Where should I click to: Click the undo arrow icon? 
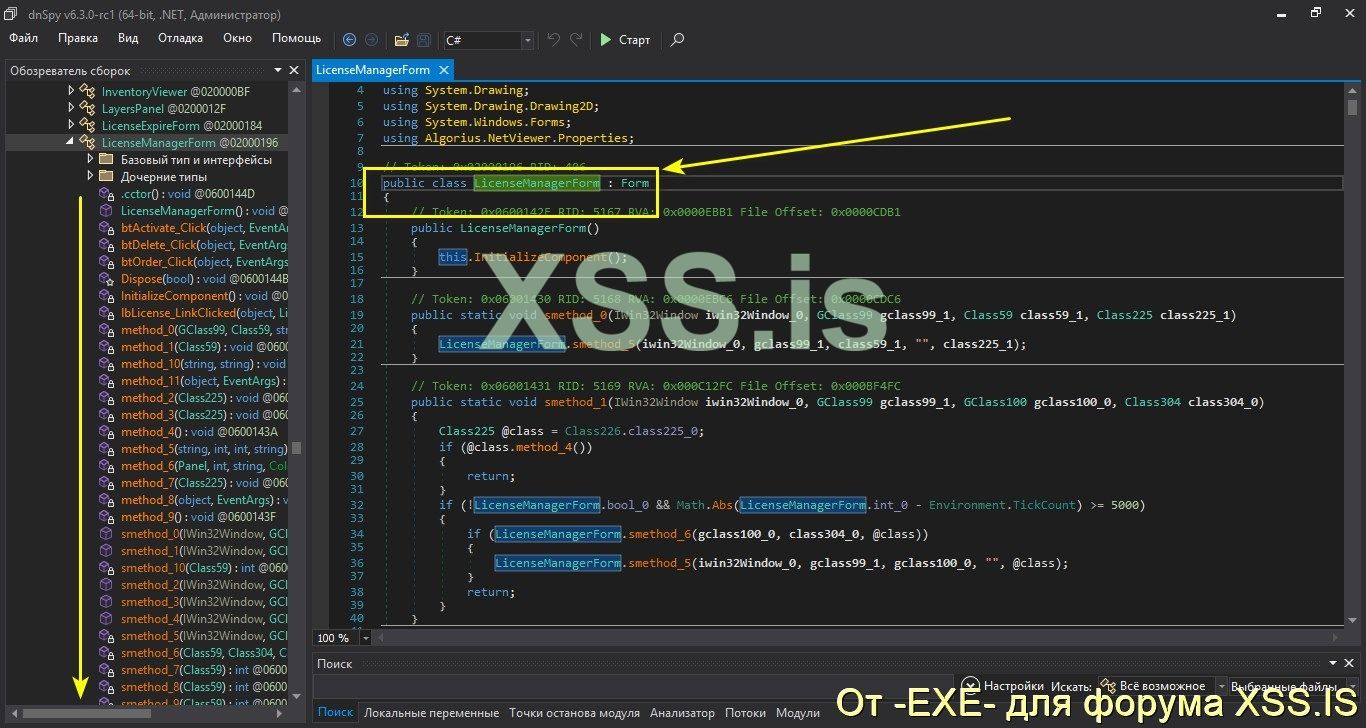(554, 40)
